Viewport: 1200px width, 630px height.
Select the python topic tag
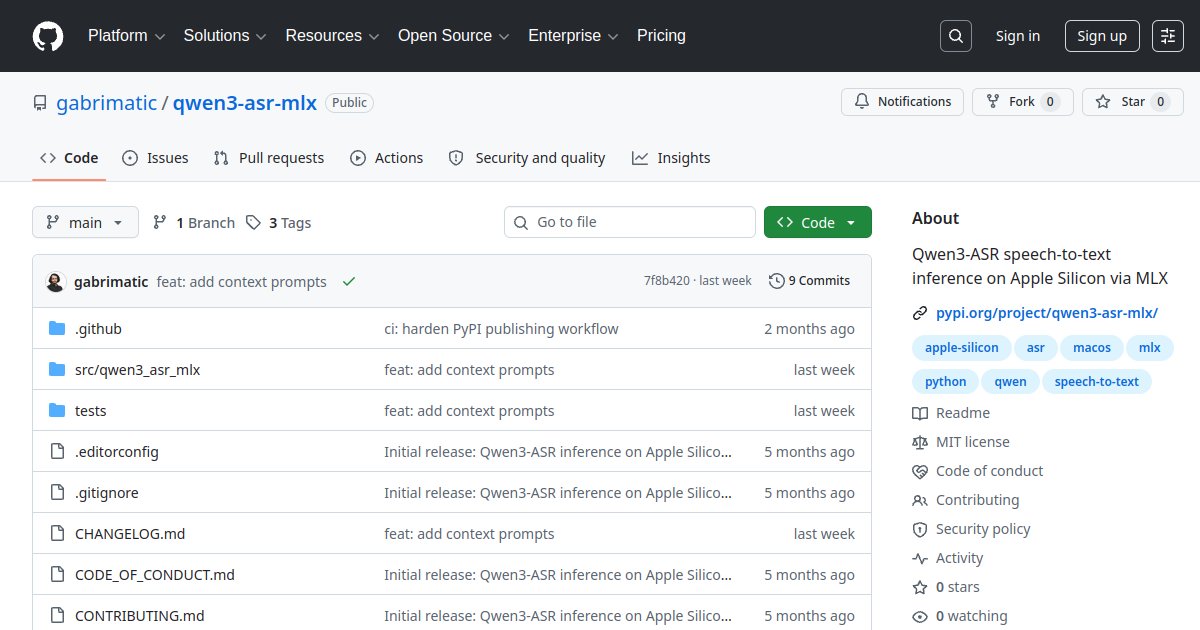(945, 382)
